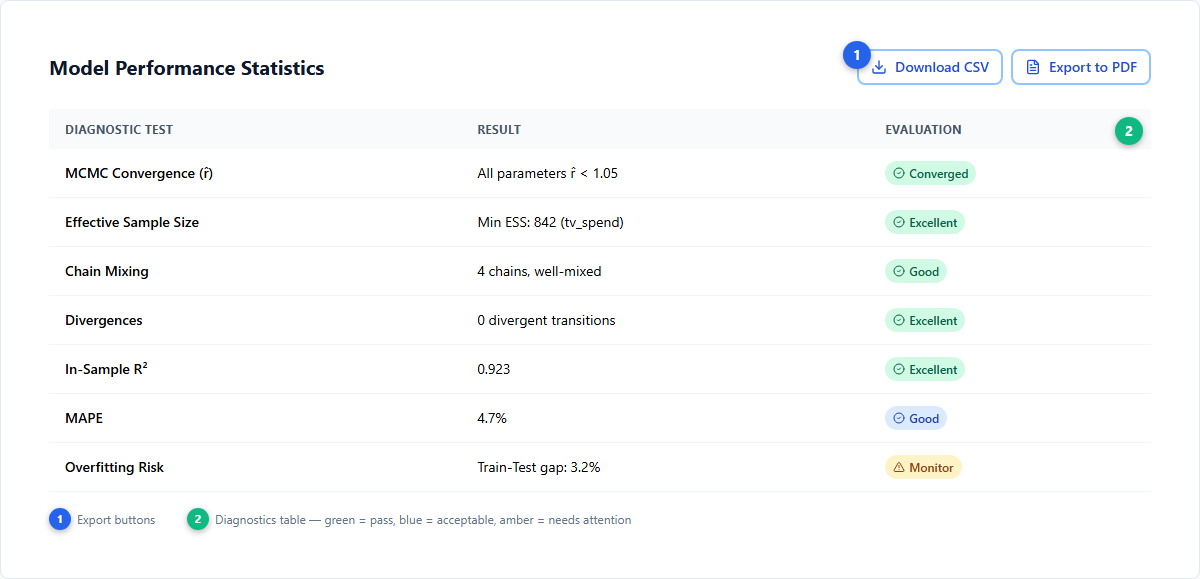Click the 4.7% MAPE value
Screen dimensions: 1200x579
coord(492,418)
